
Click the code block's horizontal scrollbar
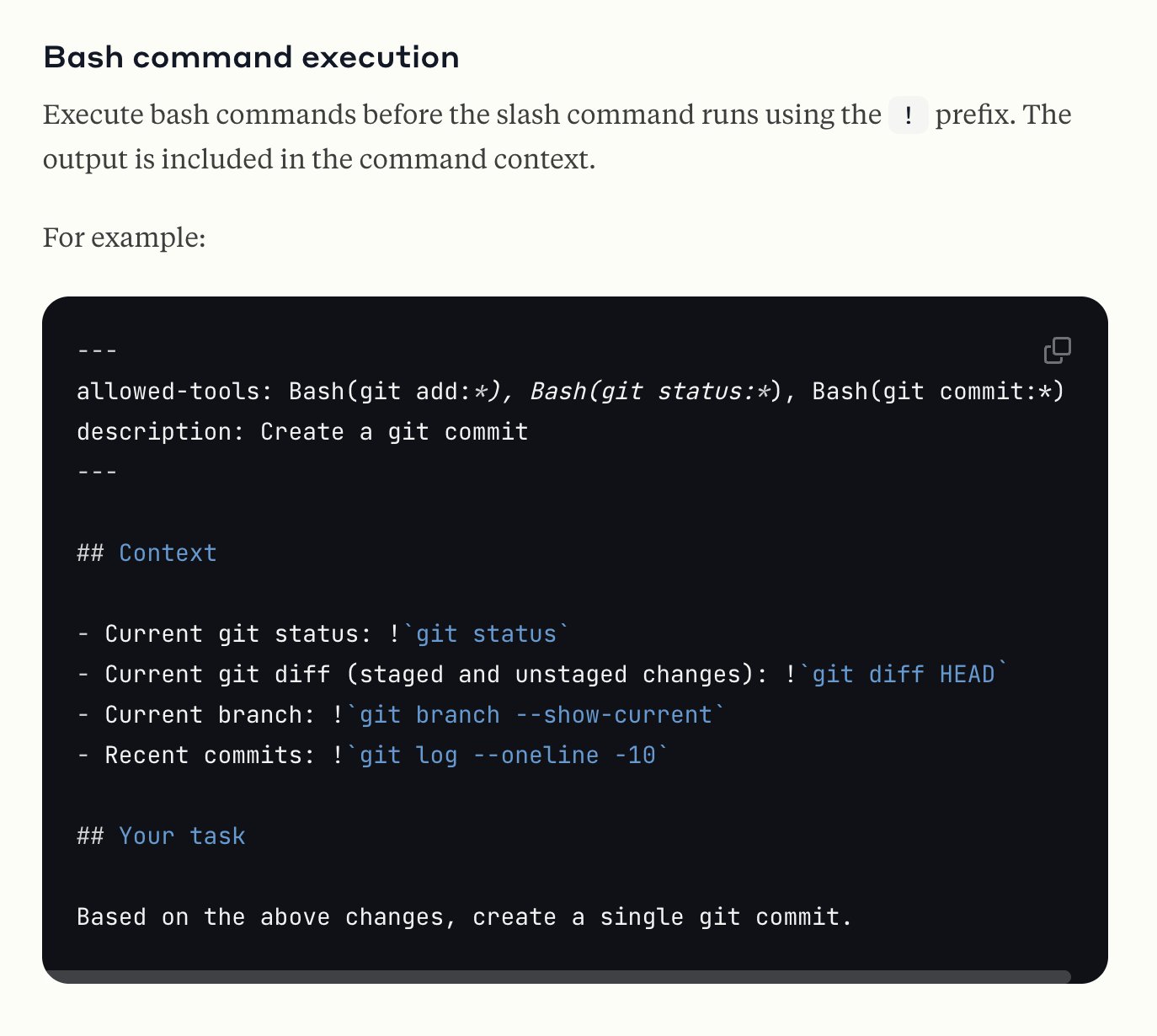point(557,977)
